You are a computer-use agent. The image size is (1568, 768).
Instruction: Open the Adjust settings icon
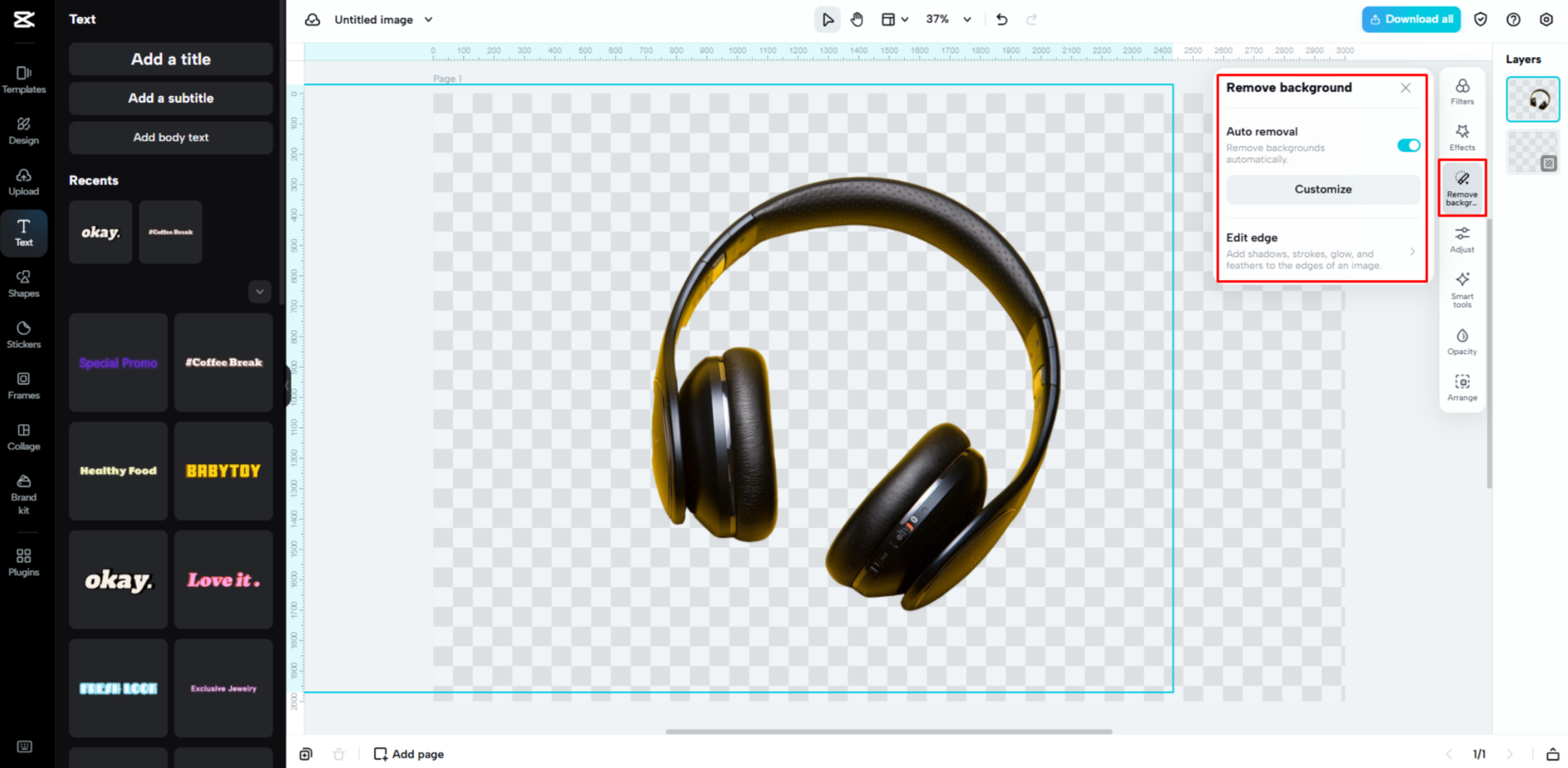pyautogui.click(x=1462, y=239)
